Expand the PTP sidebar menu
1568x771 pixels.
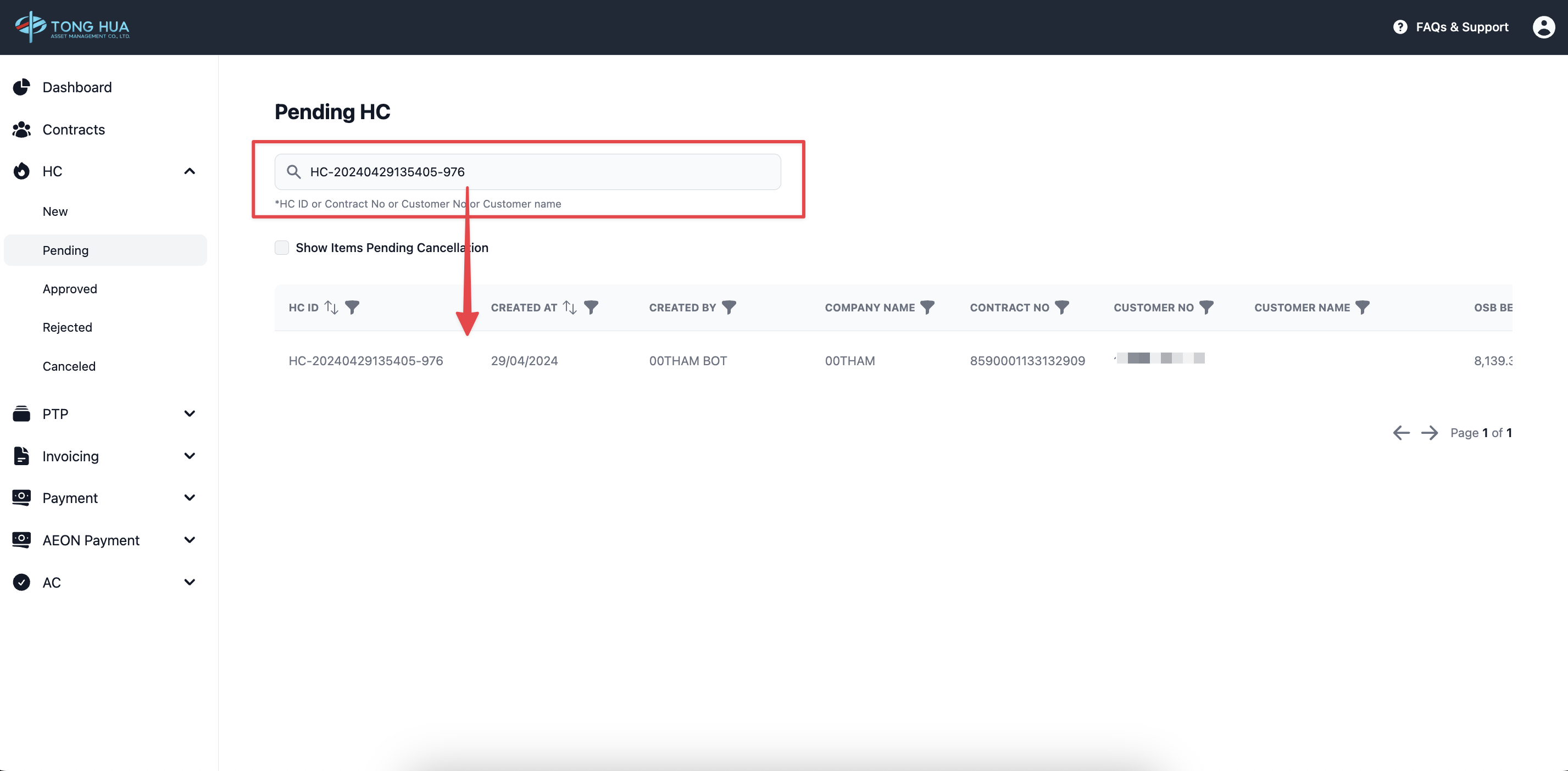click(190, 414)
